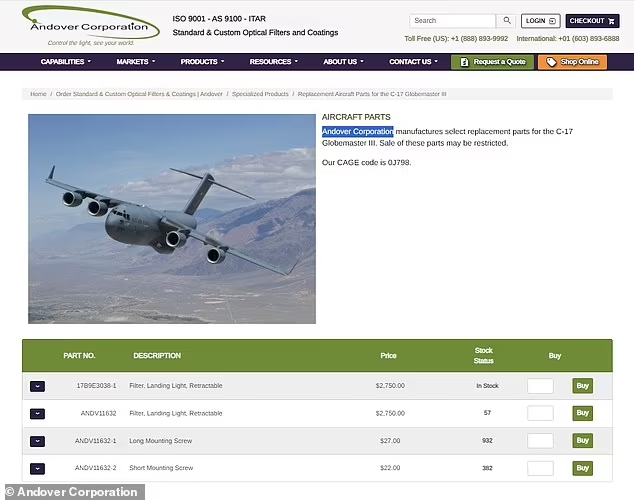The image size is (634, 500).
Task: Buy the Short Mounting Screw
Action: [x=583, y=468]
